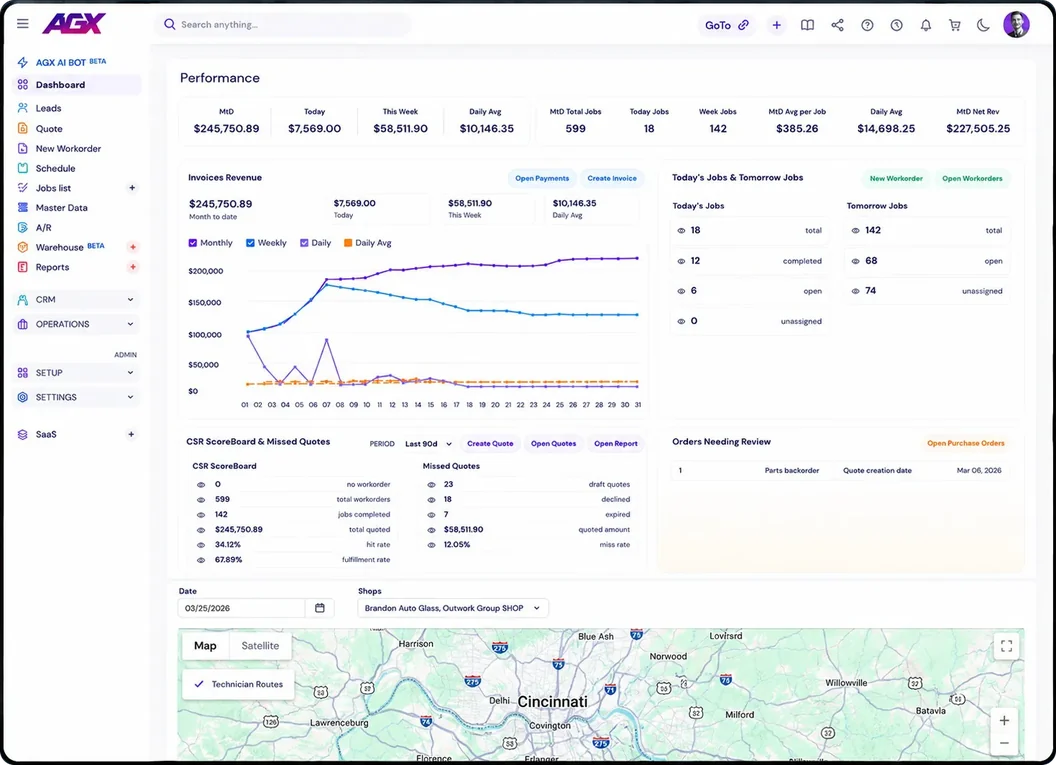Image resolution: width=1056 pixels, height=765 pixels.
Task: Click the Parts backorder review row
Action: (840, 471)
